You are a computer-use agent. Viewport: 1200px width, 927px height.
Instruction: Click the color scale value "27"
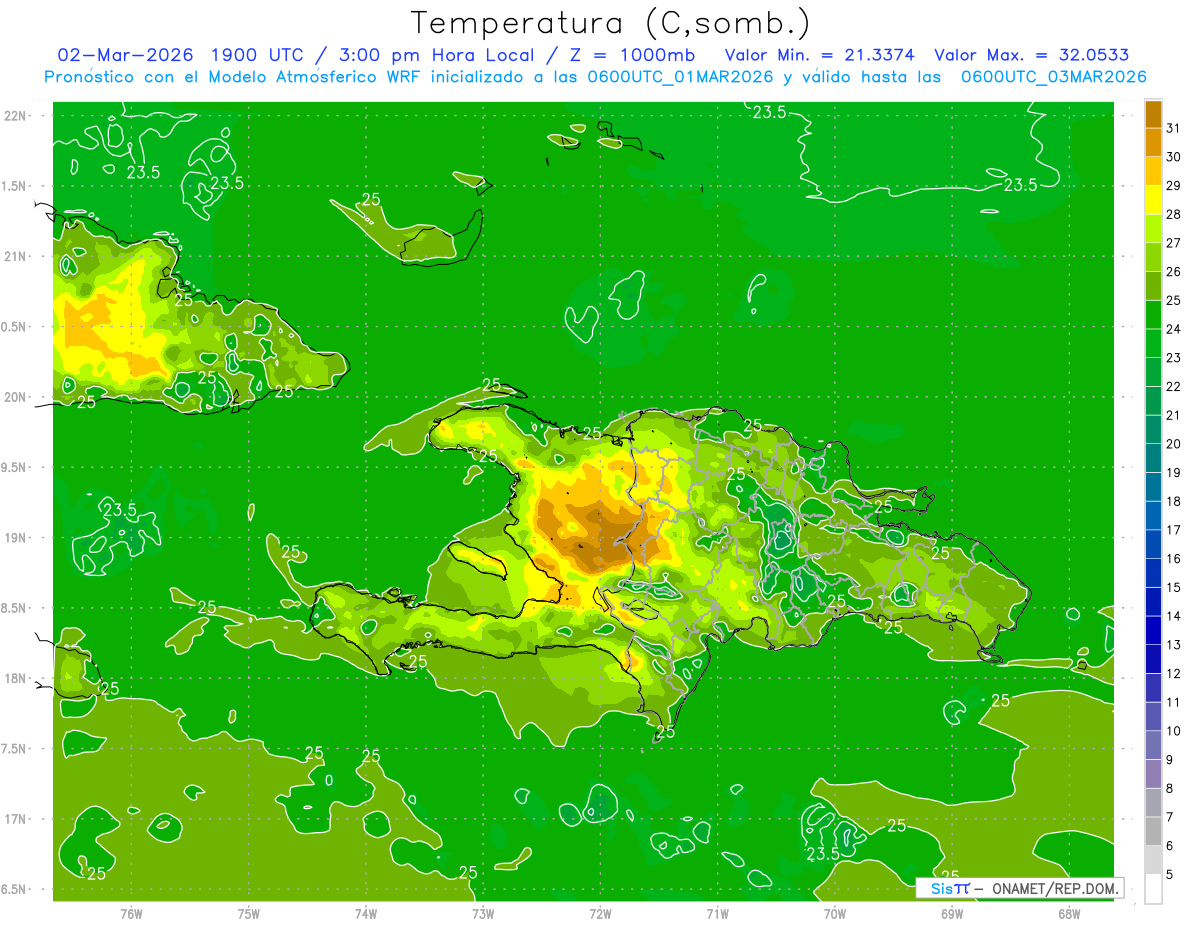[1174, 243]
